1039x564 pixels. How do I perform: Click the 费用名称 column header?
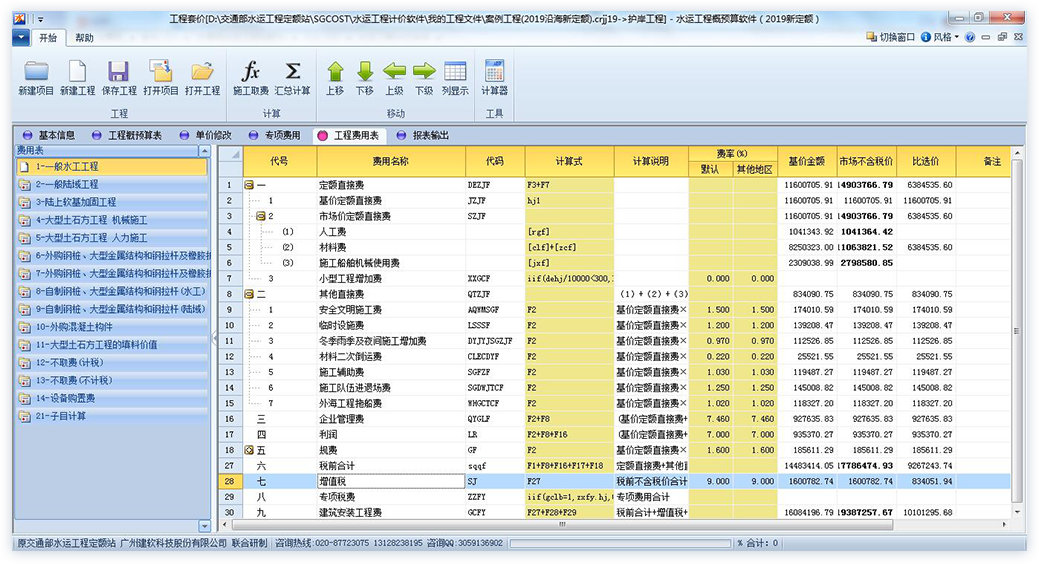coord(391,161)
